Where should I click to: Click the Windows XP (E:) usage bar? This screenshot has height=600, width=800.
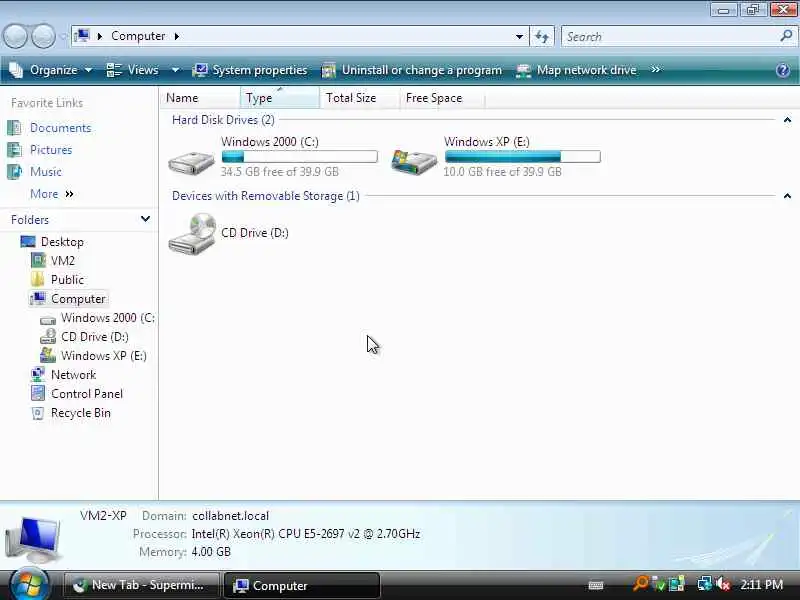tap(522, 156)
